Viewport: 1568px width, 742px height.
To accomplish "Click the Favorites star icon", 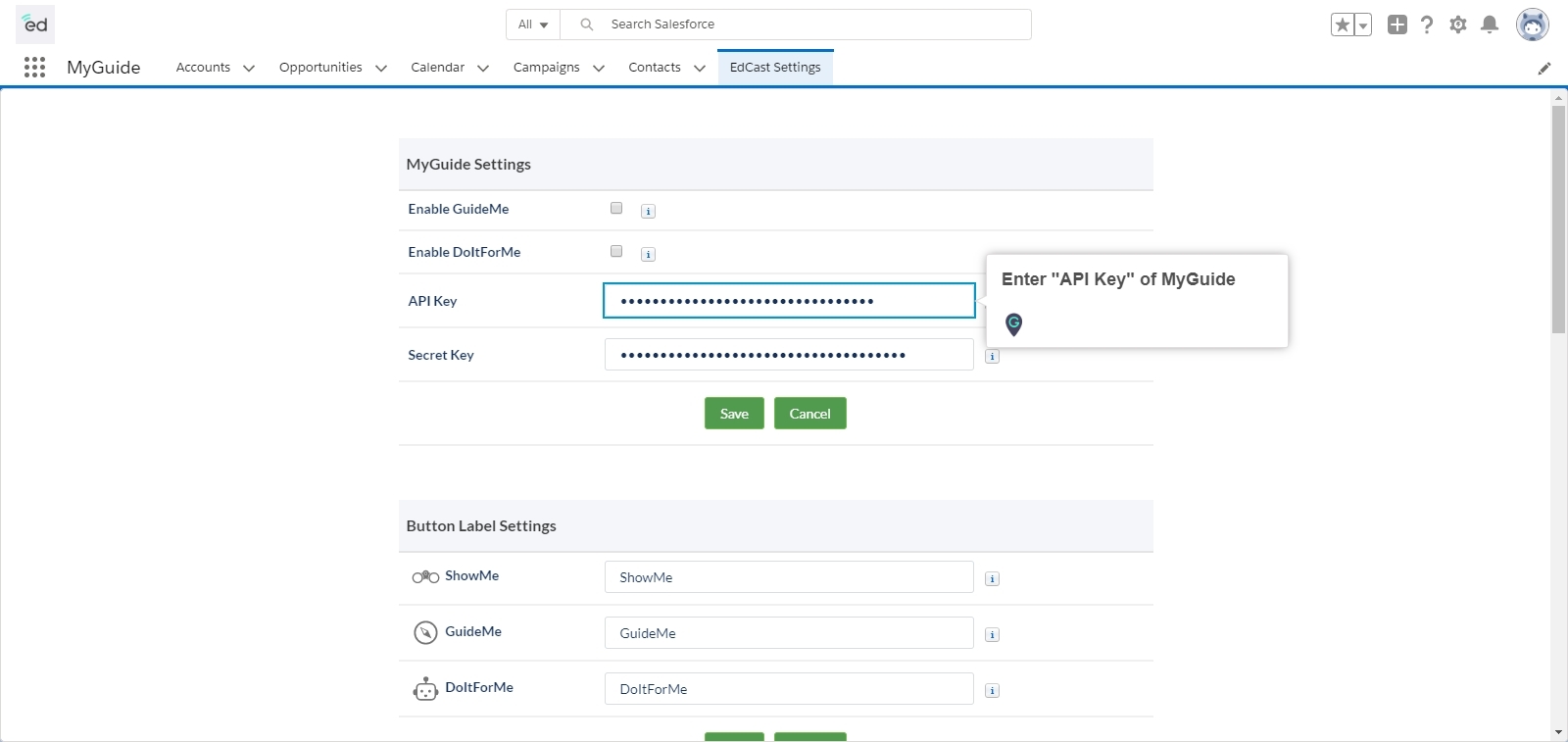I will coord(1343,25).
